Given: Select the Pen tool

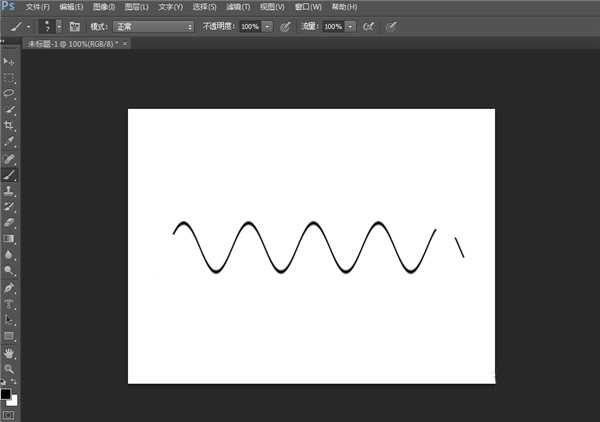Looking at the screenshot, I should click(8, 287).
